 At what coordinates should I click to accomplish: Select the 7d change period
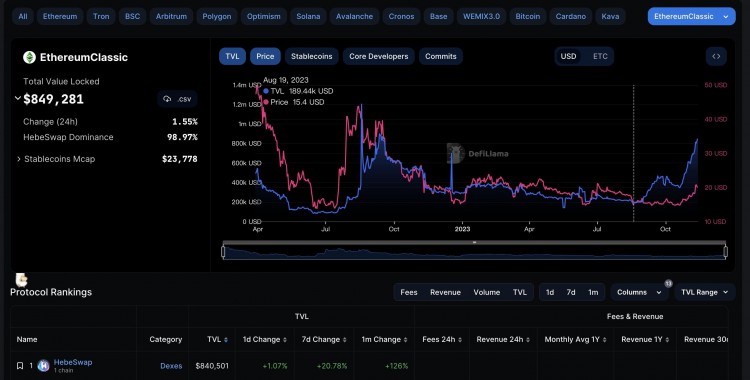pos(571,292)
